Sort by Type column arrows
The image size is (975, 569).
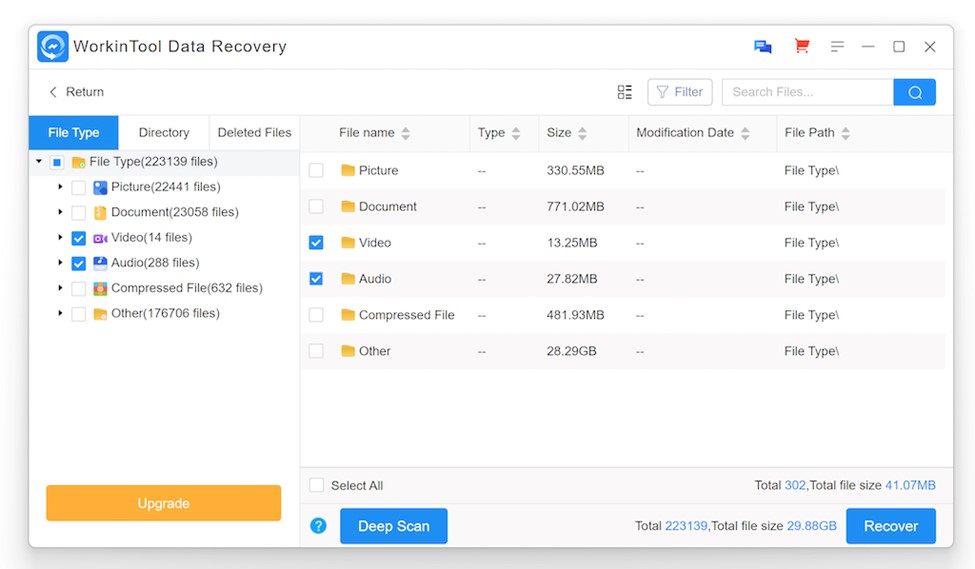515,133
